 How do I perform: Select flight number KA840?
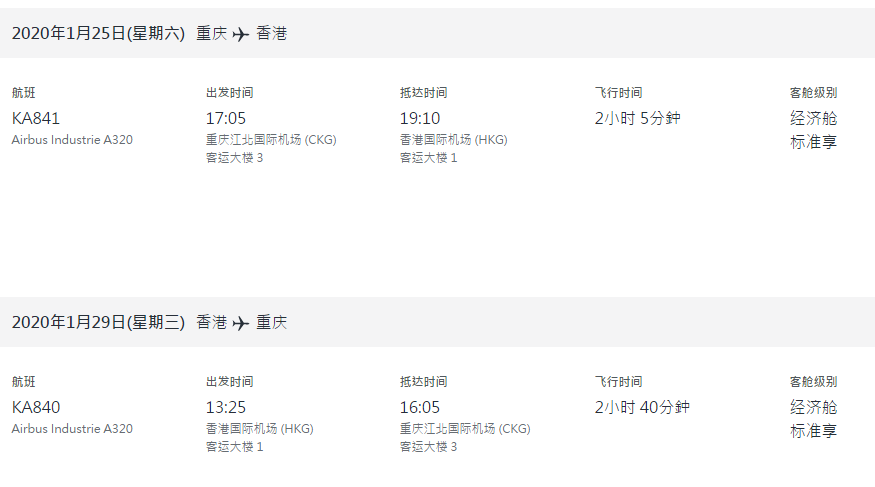point(36,407)
